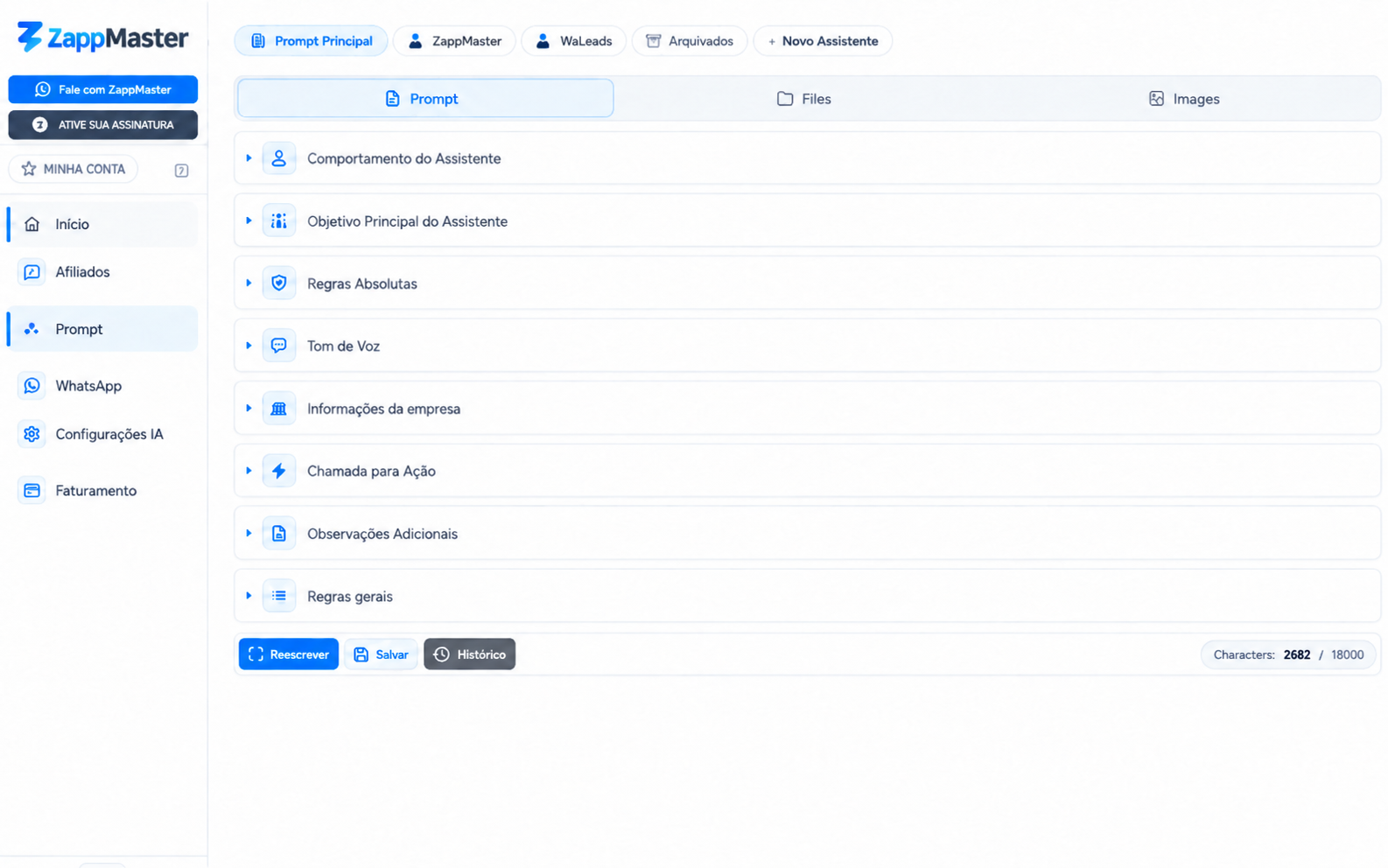1388x868 pixels.
Task: Click the people icon for Objetivo Principal do Assistente
Action: 279,221
